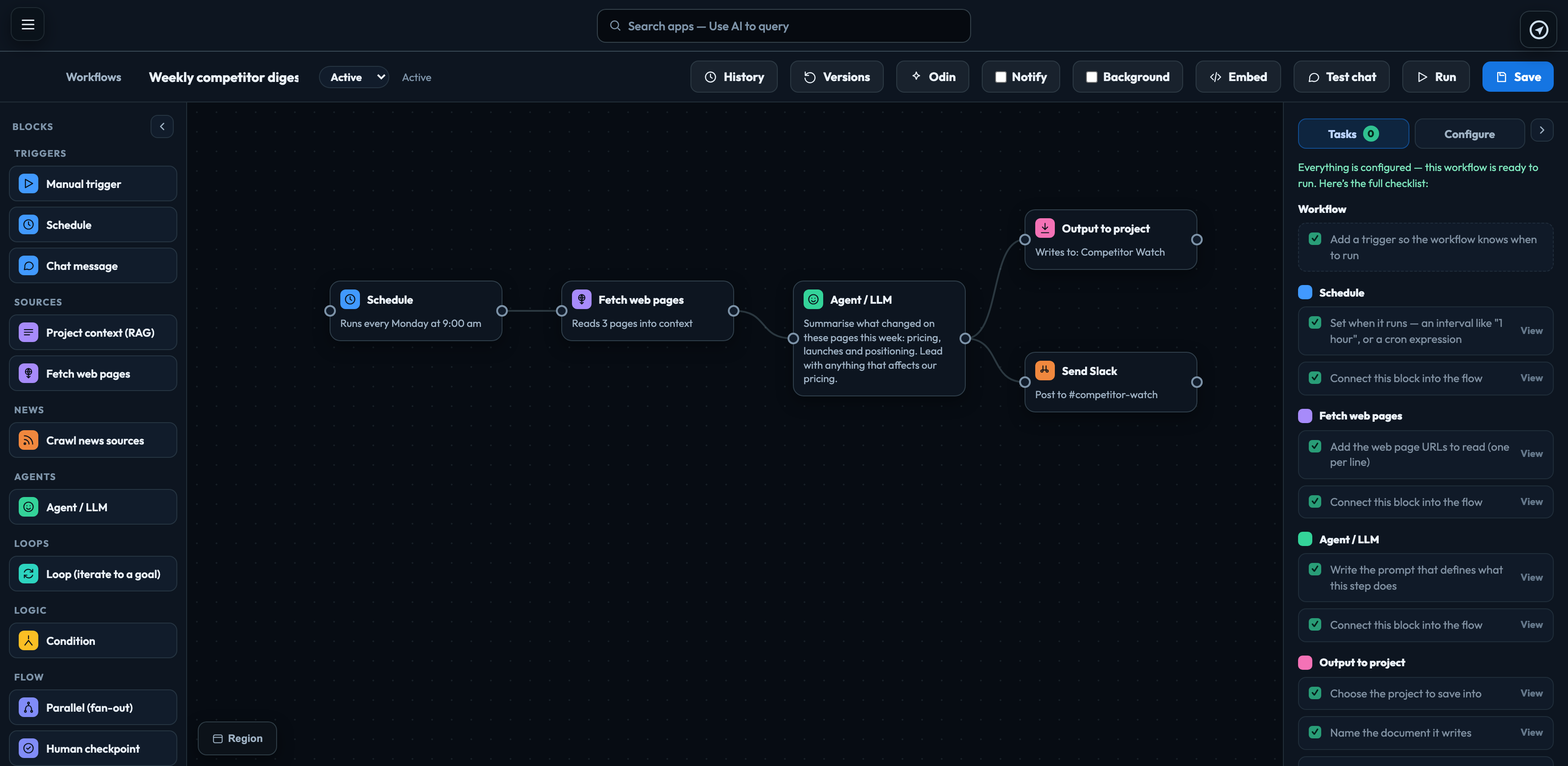1568x766 pixels.
Task: Open Test chat
Action: [x=1342, y=77]
